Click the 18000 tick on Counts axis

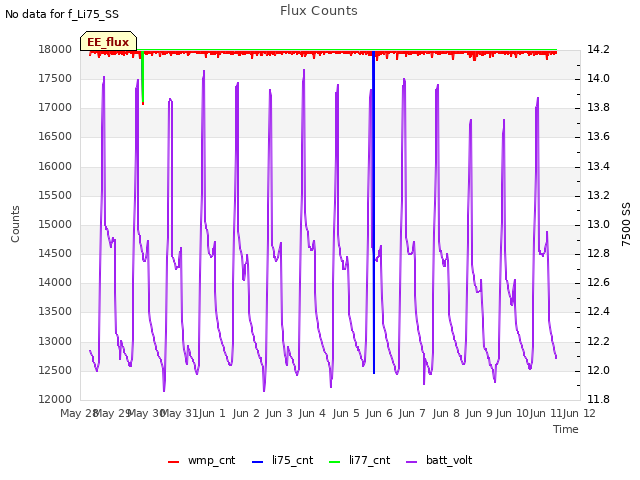click(x=55, y=49)
